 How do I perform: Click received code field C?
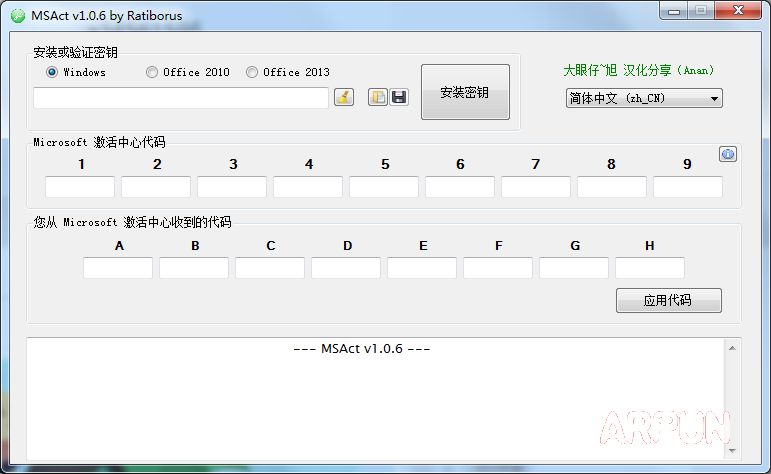(269, 268)
